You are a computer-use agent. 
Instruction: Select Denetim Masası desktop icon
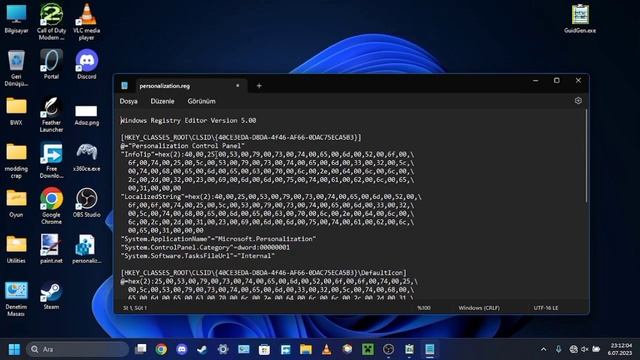coord(16,298)
